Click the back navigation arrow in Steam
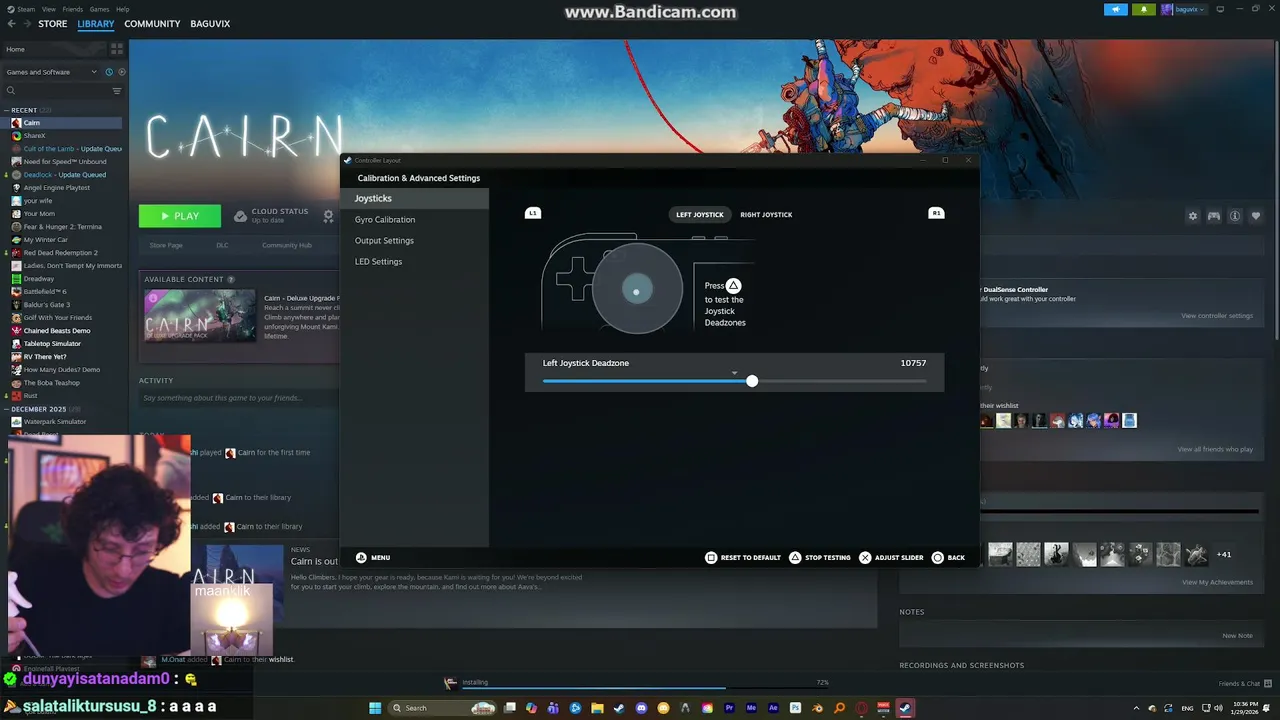 click(11, 24)
